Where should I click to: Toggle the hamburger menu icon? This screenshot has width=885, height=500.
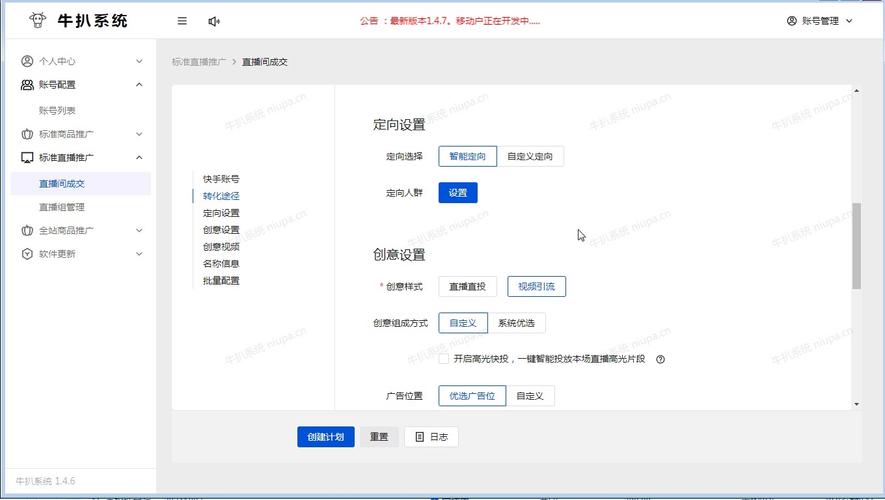(x=182, y=21)
